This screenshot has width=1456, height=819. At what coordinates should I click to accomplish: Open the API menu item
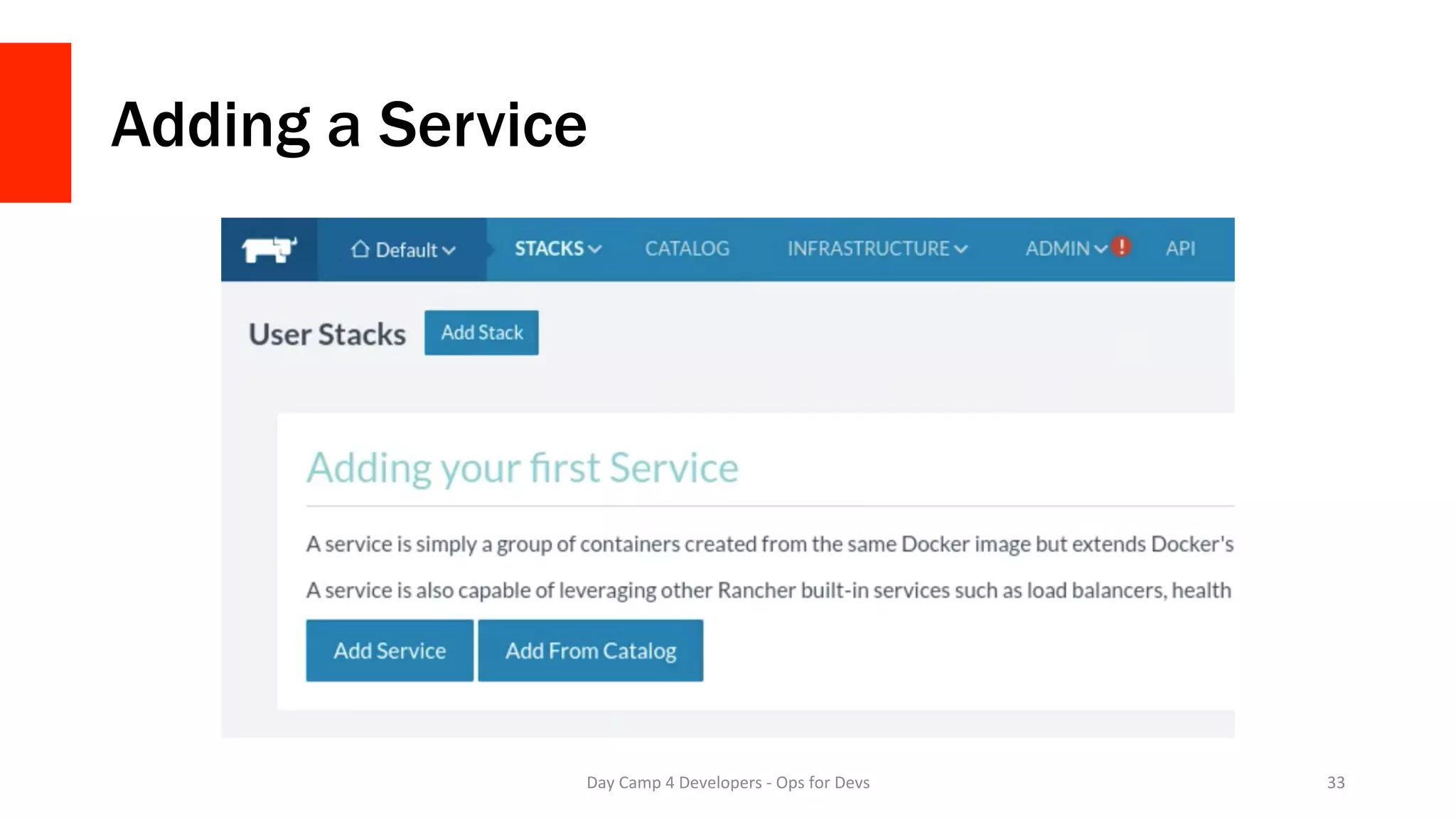pos(1180,249)
